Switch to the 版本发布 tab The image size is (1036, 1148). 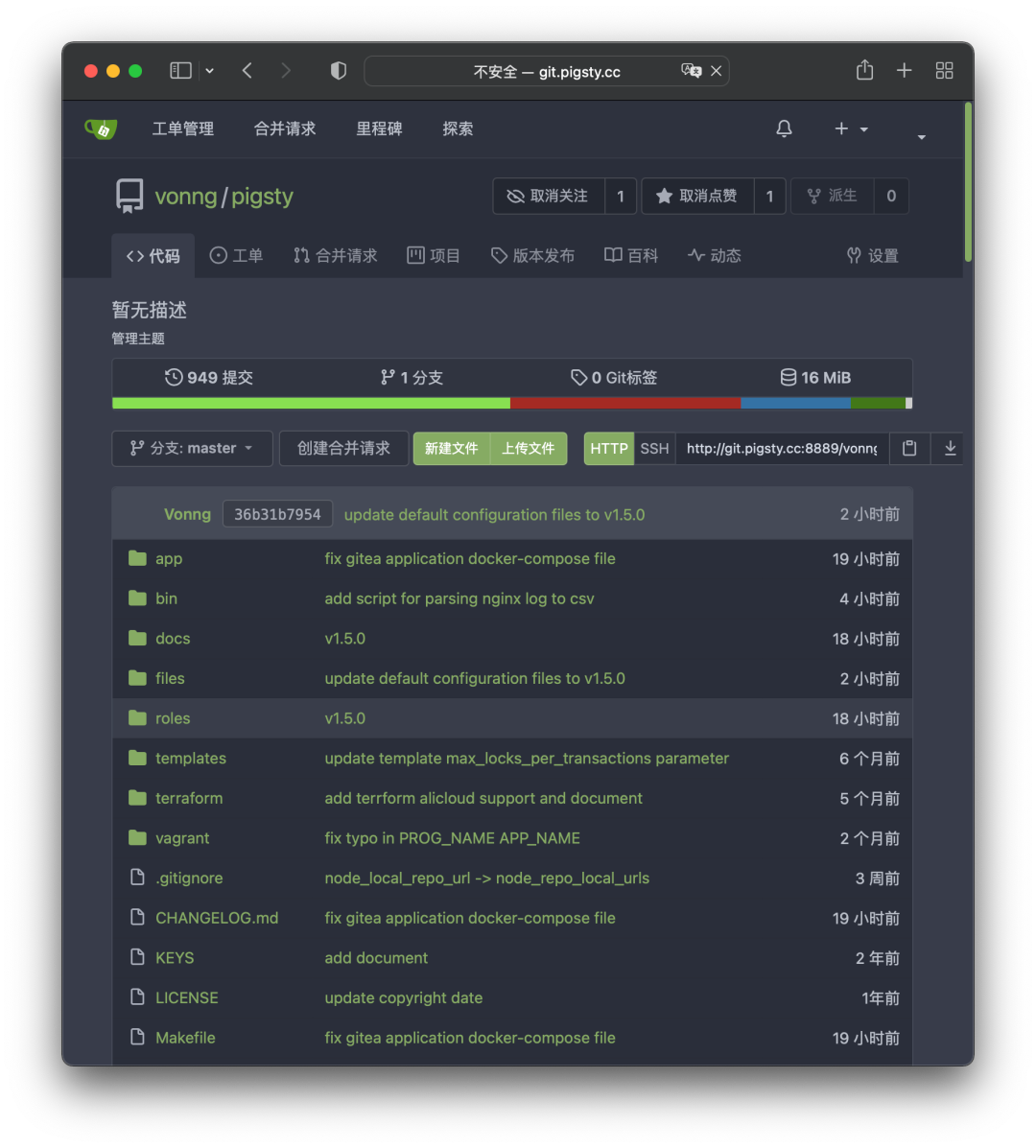click(x=532, y=255)
